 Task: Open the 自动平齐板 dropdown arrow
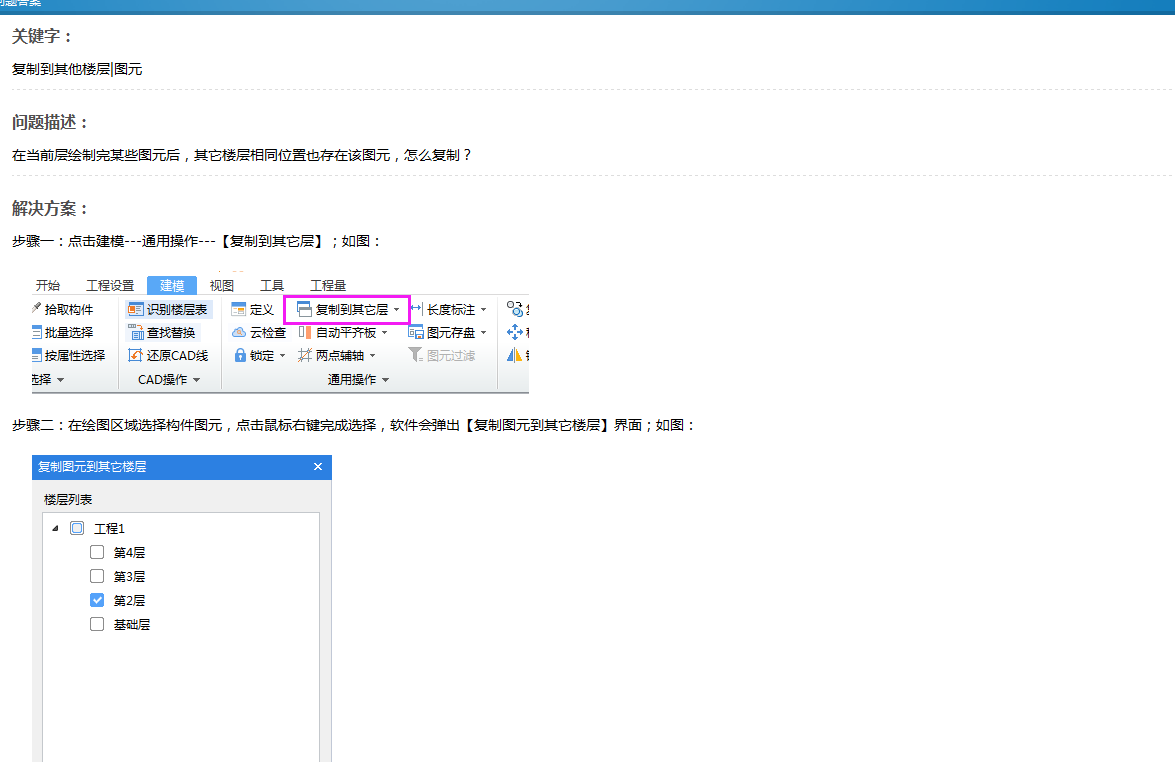tap(384, 333)
